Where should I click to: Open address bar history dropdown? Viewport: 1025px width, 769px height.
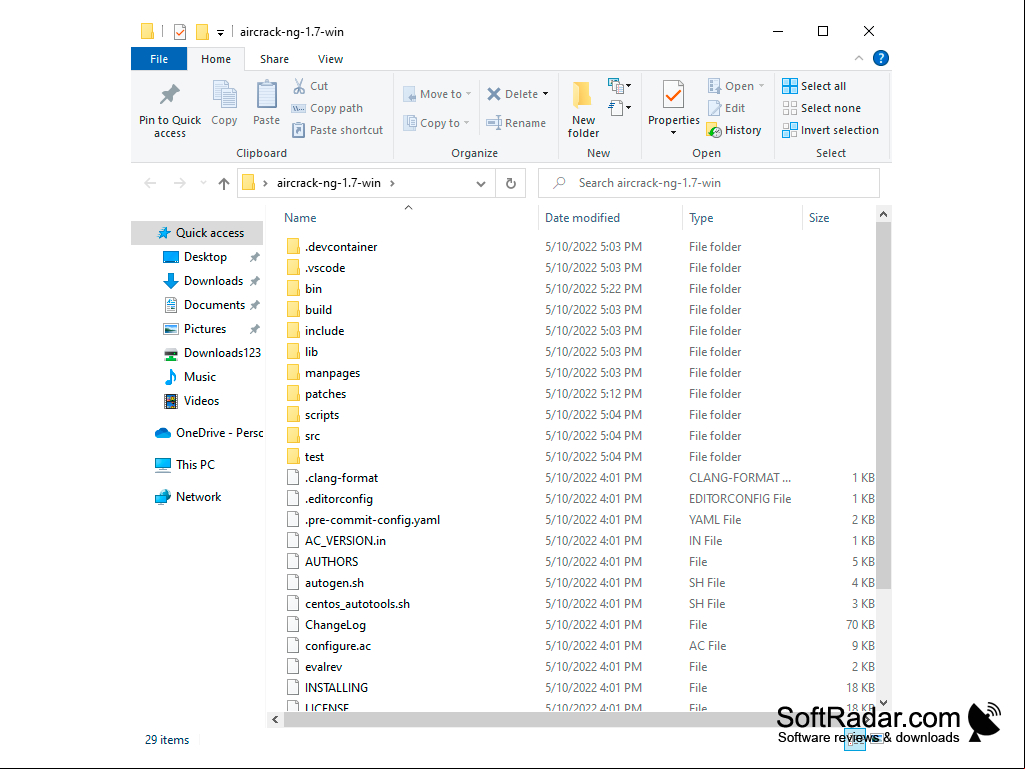(481, 184)
